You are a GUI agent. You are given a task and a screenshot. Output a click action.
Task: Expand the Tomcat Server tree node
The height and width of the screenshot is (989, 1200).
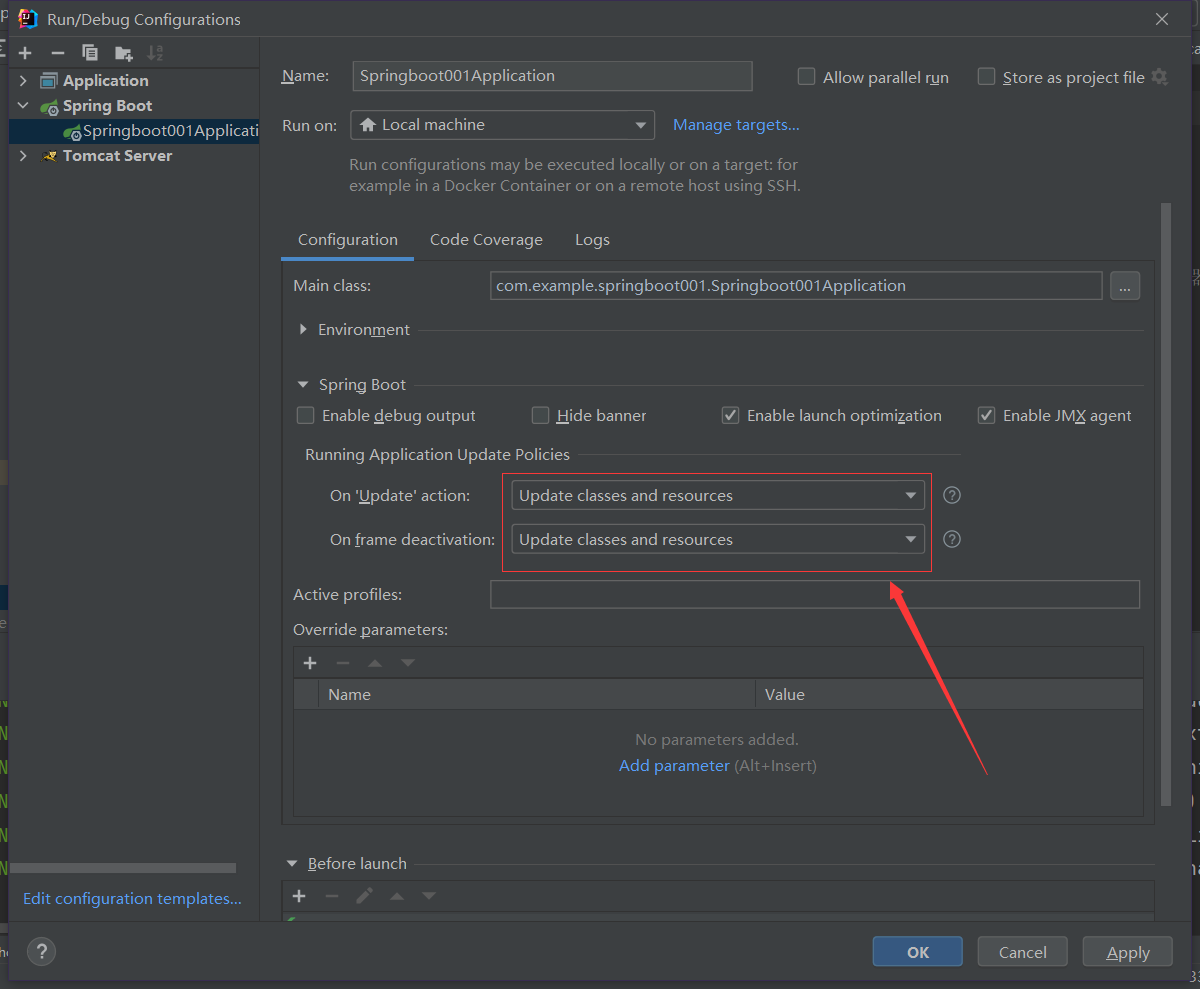point(24,156)
